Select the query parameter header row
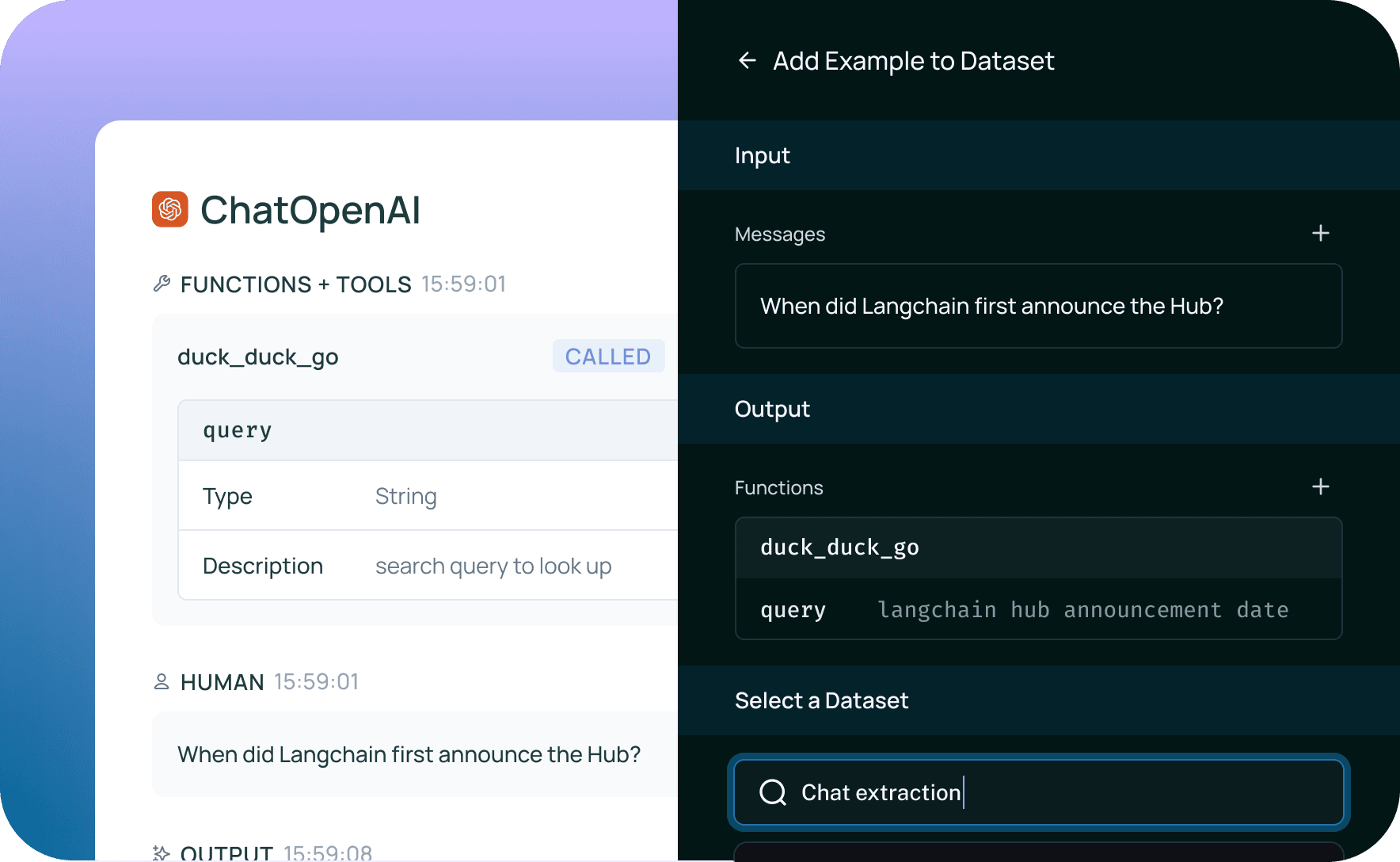The height and width of the screenshot is (862, 1400). 428,431
